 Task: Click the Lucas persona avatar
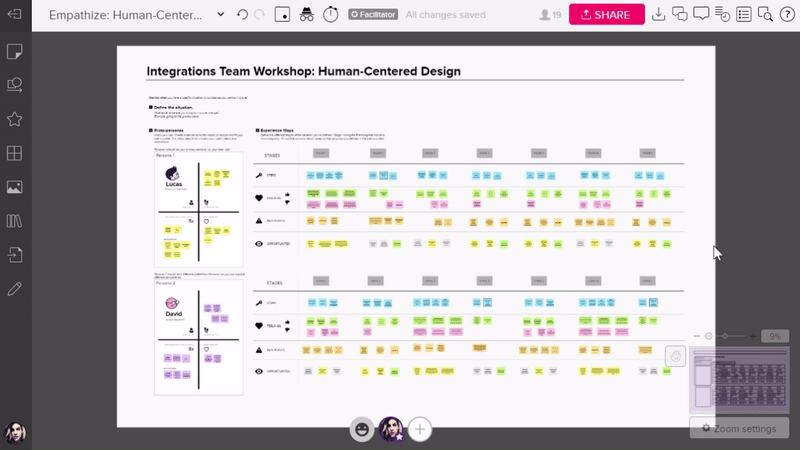[x=172, y=173]
